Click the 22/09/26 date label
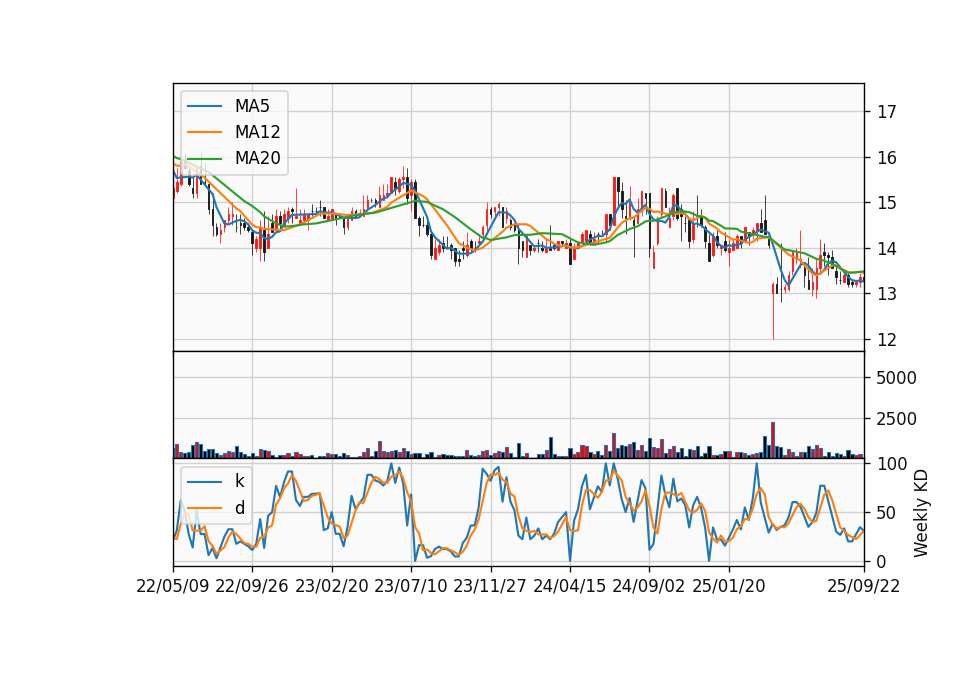This screenshot has width=960, height=690. pos(252,586)
